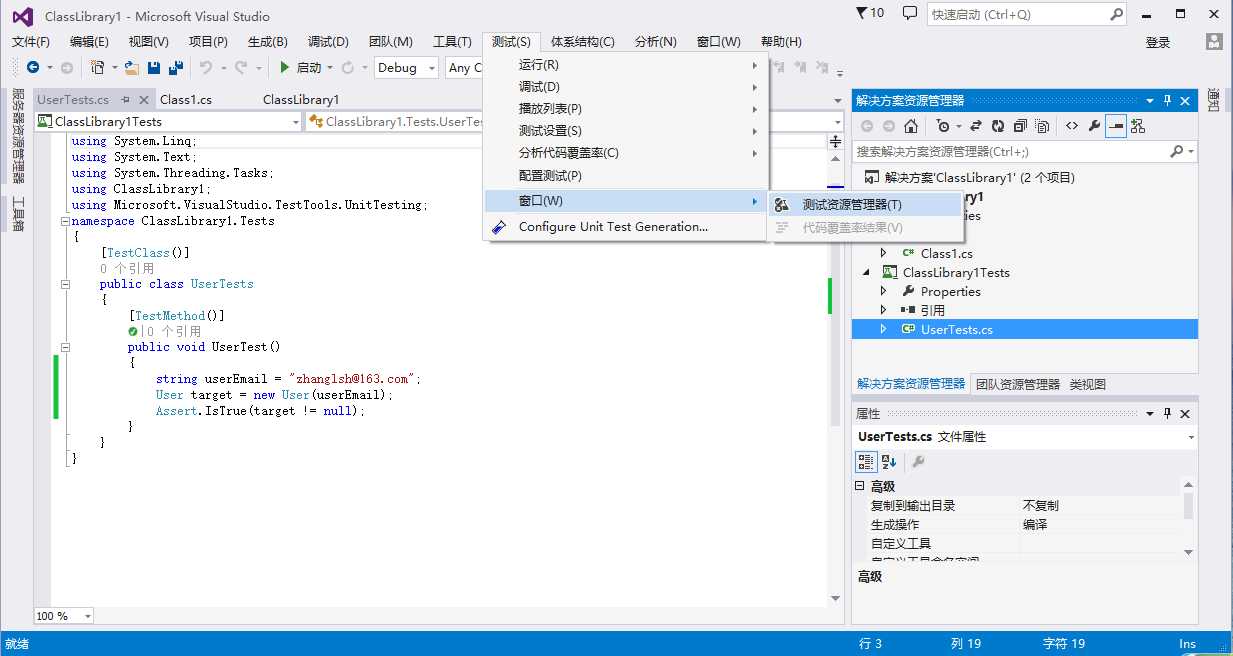Click the Navigate Backward toolbar arrow
Image resolution: width=1233 pixels, height=656 pixels.
tap(33, 67)
